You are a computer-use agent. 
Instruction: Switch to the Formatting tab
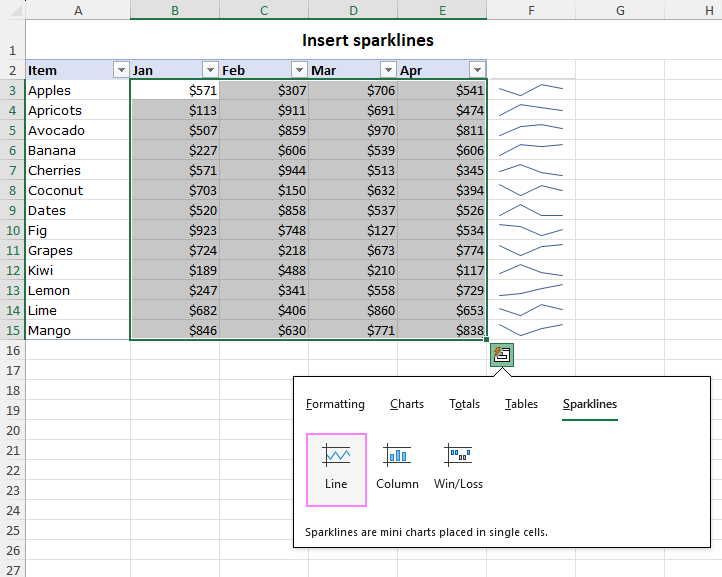point(335,404)
